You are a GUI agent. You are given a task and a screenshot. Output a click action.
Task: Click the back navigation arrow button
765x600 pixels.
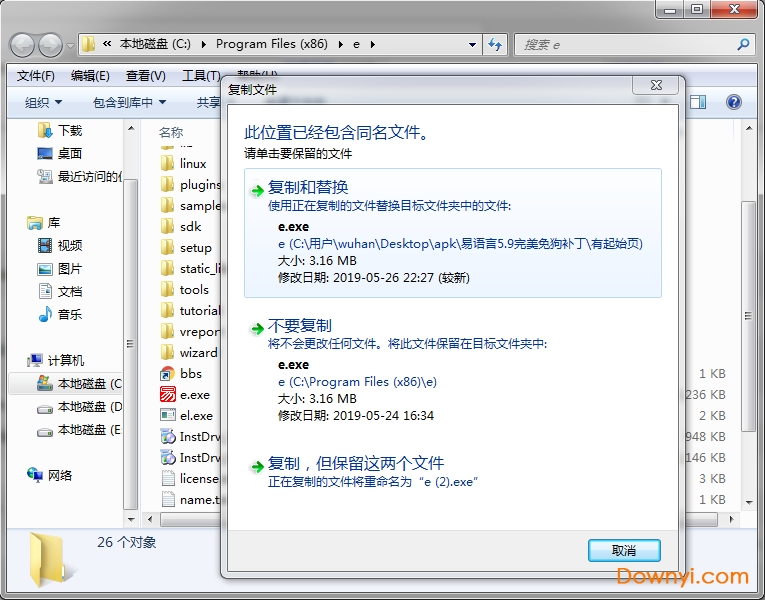click(22, 45)
